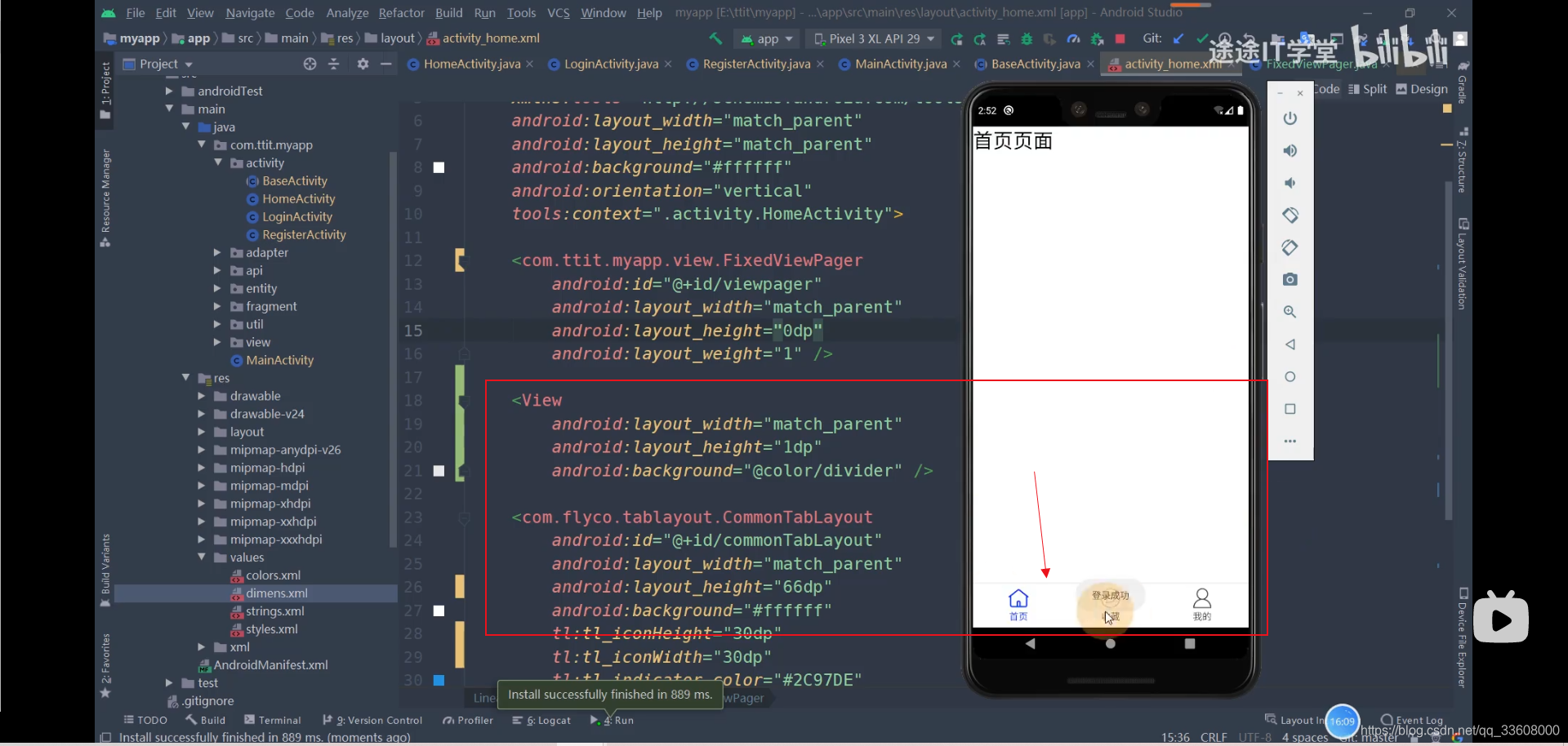The height and width of the screenshot is (746, 1568).
Task: Open the Refactor menu
Action: click(401, 12)
